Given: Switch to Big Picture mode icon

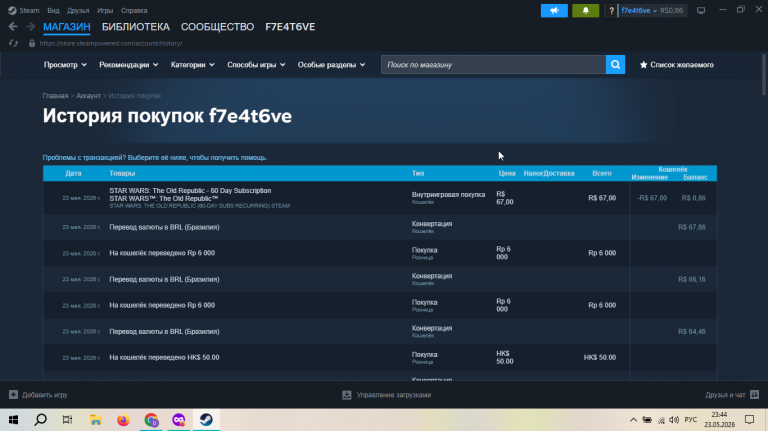Looking at the screenshot, I should tap(701, 10).
